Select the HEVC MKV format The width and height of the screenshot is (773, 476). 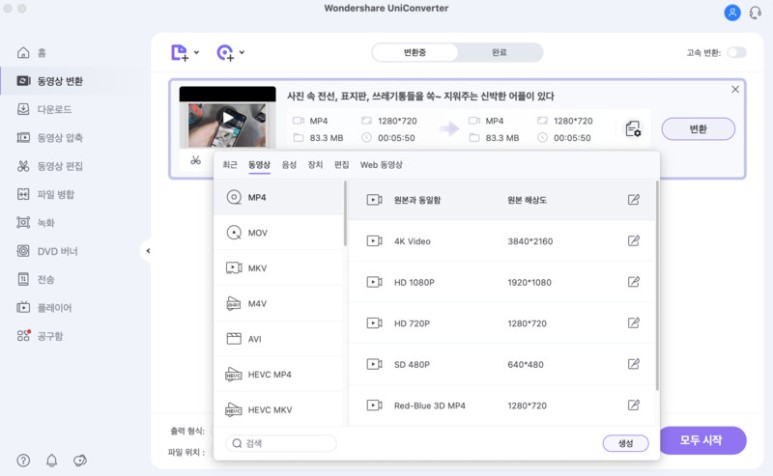tap(279, 409)
